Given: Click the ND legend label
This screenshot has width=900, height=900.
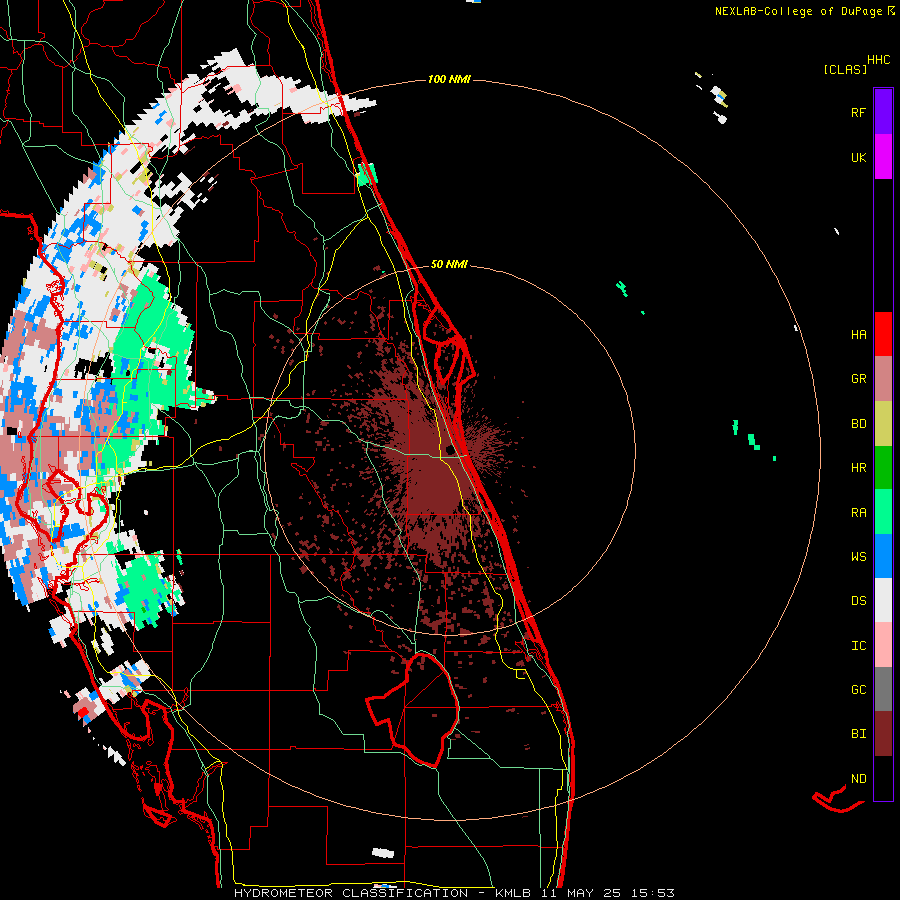Looking at the screenshot, I should tap(858, 778).
